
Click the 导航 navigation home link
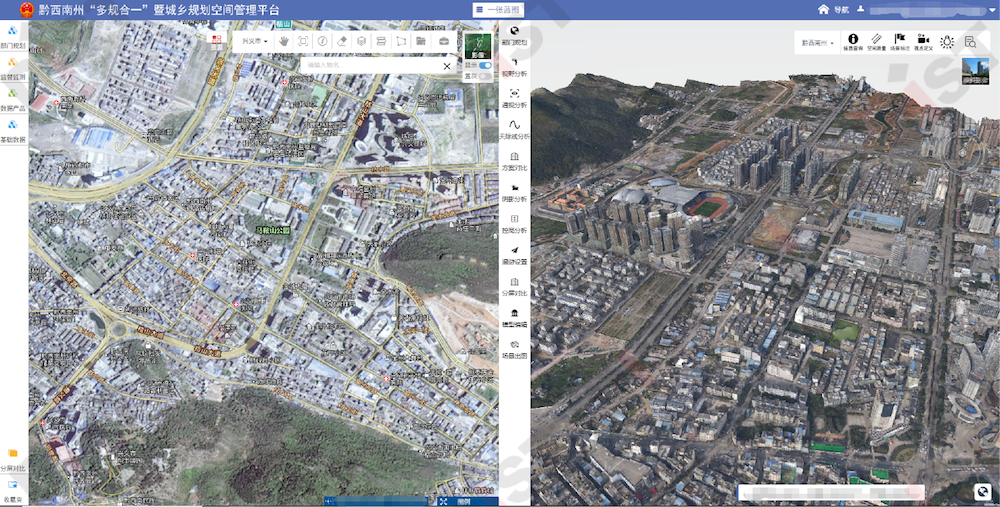point(832,9)
